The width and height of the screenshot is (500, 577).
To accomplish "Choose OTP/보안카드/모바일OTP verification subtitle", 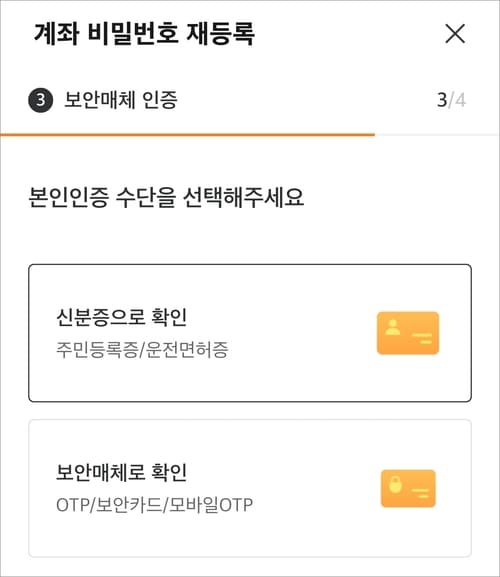I will [x=155, y=505].
